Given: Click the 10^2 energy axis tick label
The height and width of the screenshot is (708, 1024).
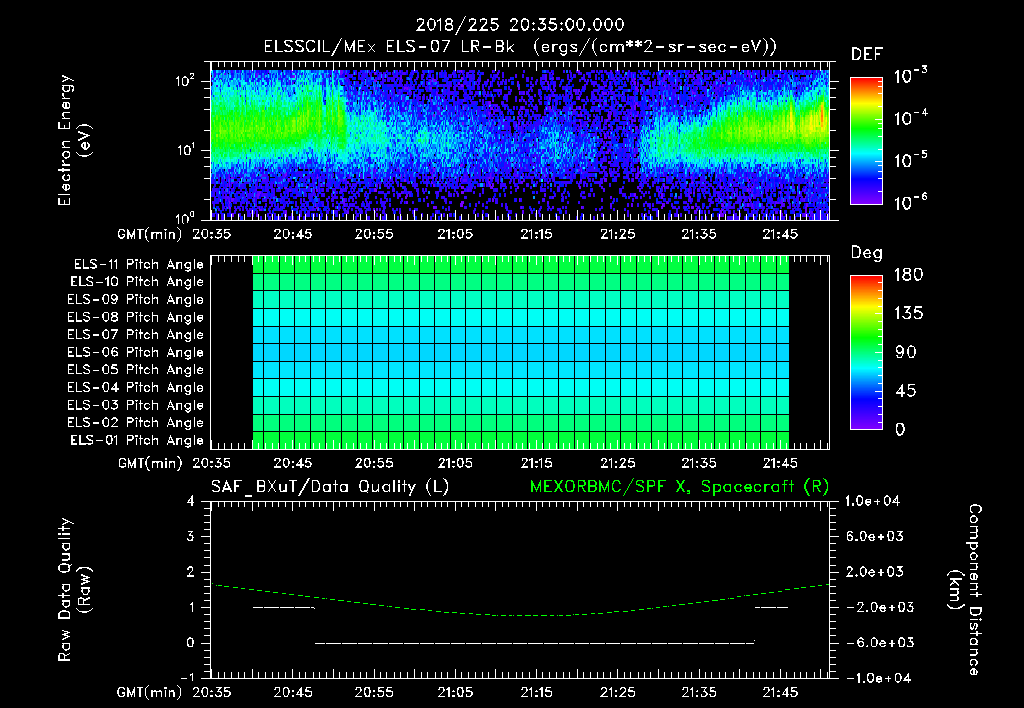Looking at the screenshot, I should pos(185,81).
